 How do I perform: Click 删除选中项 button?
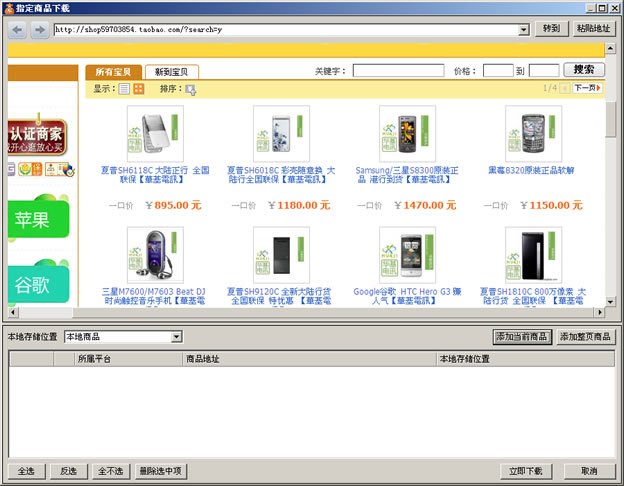click(160, 471)
